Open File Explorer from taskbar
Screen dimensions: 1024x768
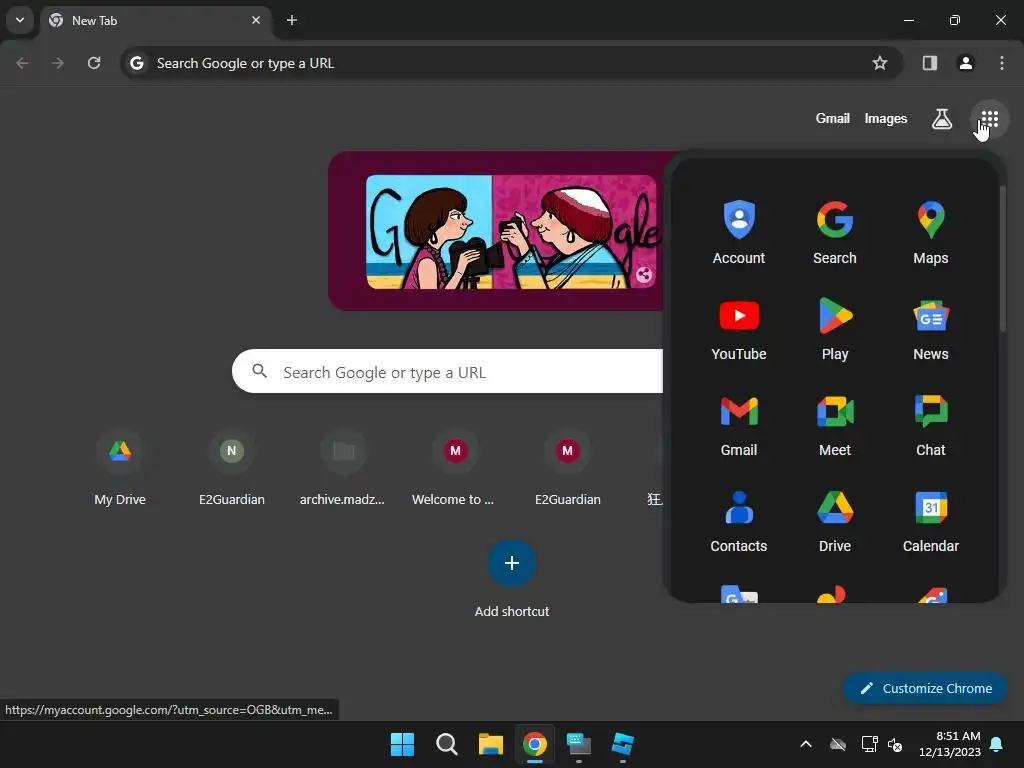click(490, 744)
